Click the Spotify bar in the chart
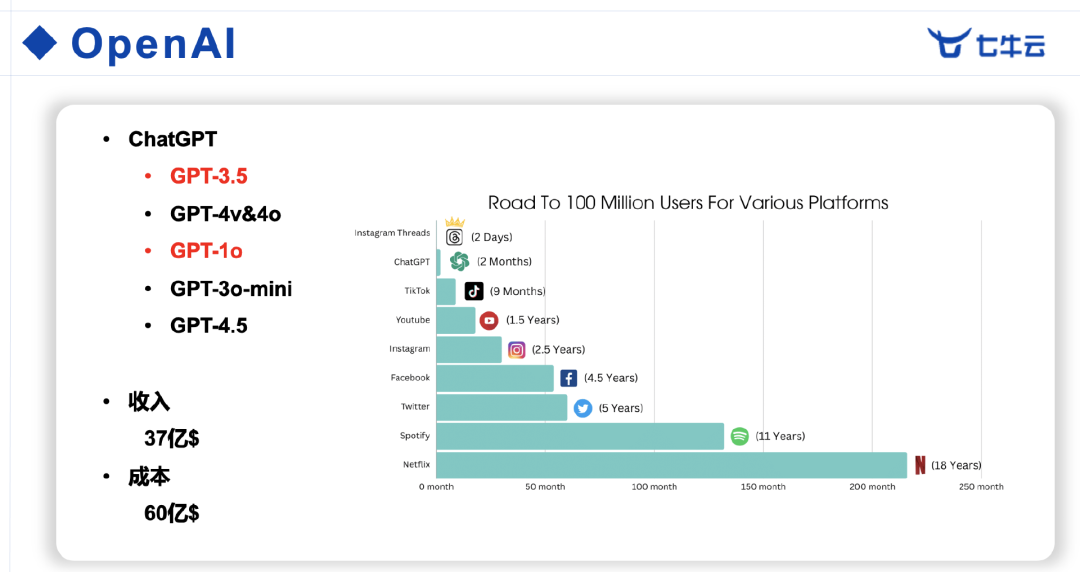Image resolution: width=1080 pixels, height=572 pixels. (x=580, y=436)
